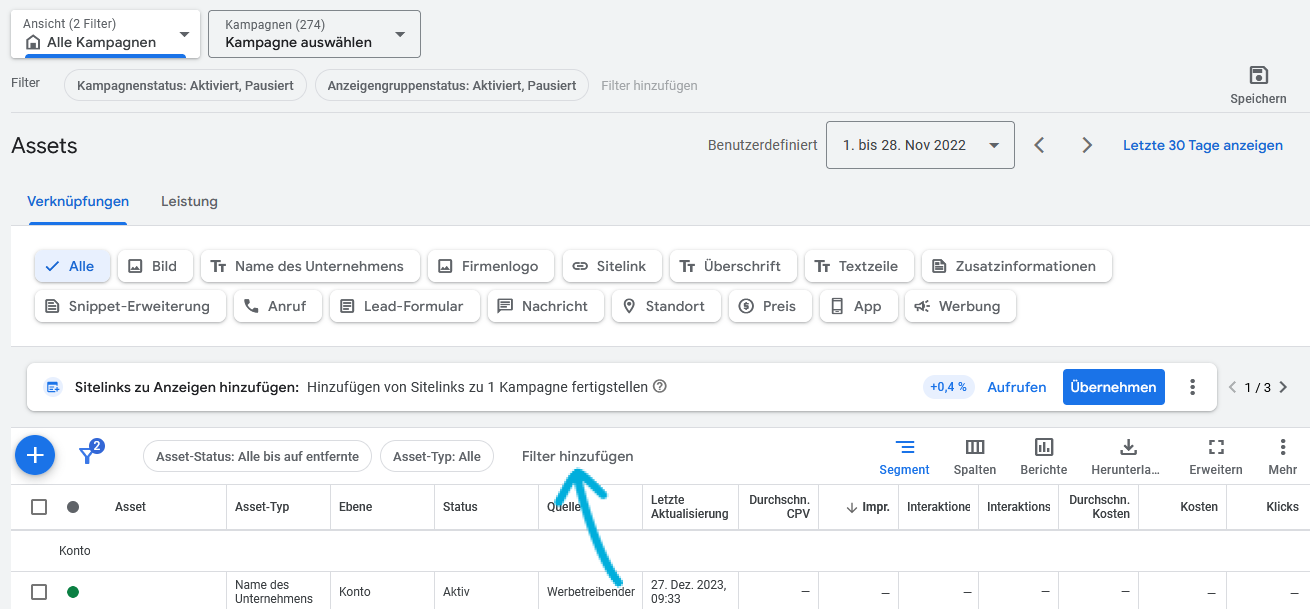Select the Nachricht asset chip
1310x609 pixels.
tap(546, 306)
